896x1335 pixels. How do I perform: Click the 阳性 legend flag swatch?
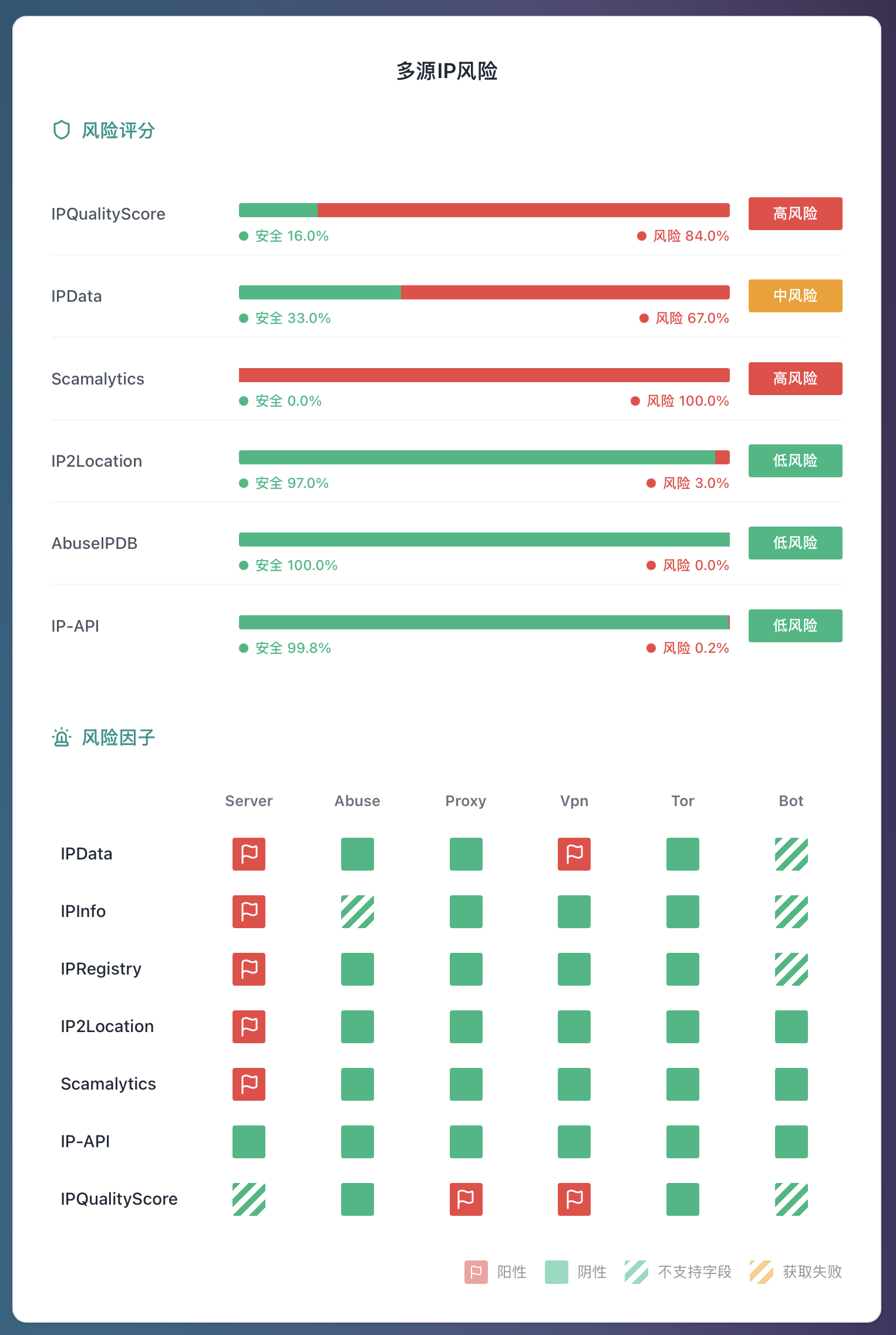pyautogui.click(x=476, y=1272)
